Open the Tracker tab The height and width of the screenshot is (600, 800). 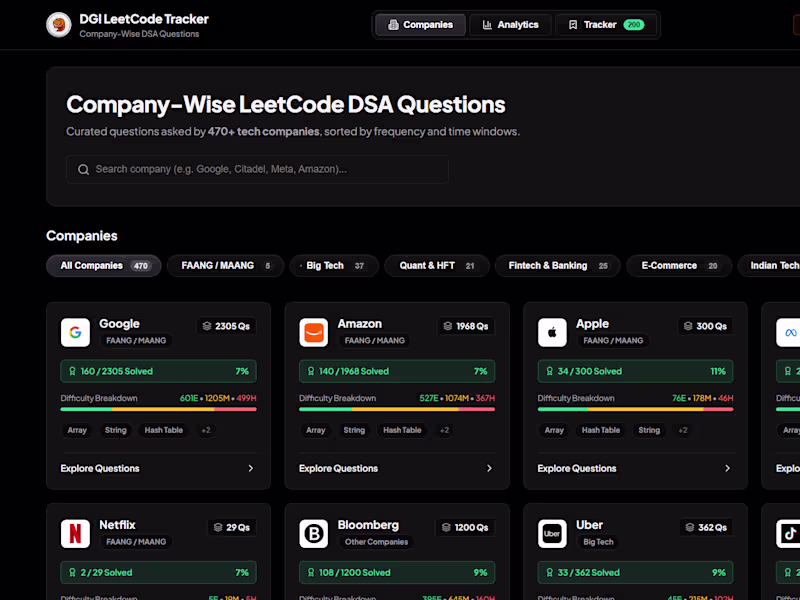click(606, 25)
